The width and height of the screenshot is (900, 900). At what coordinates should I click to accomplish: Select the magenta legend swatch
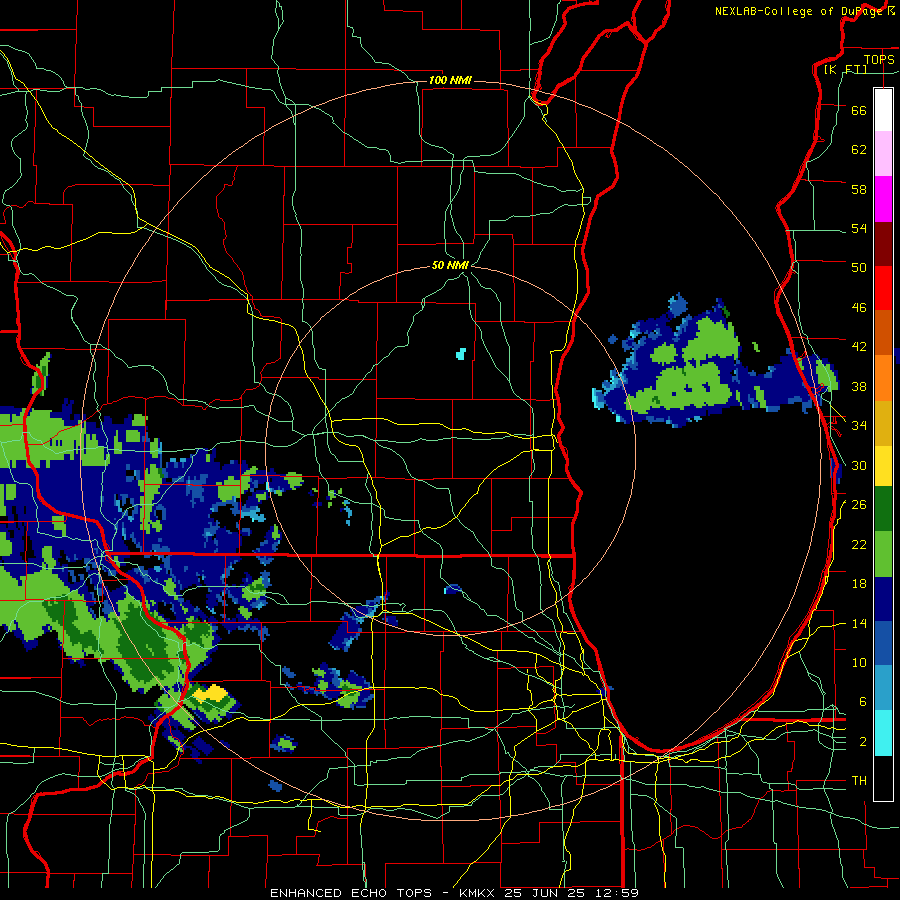click(x=883, y=199)
